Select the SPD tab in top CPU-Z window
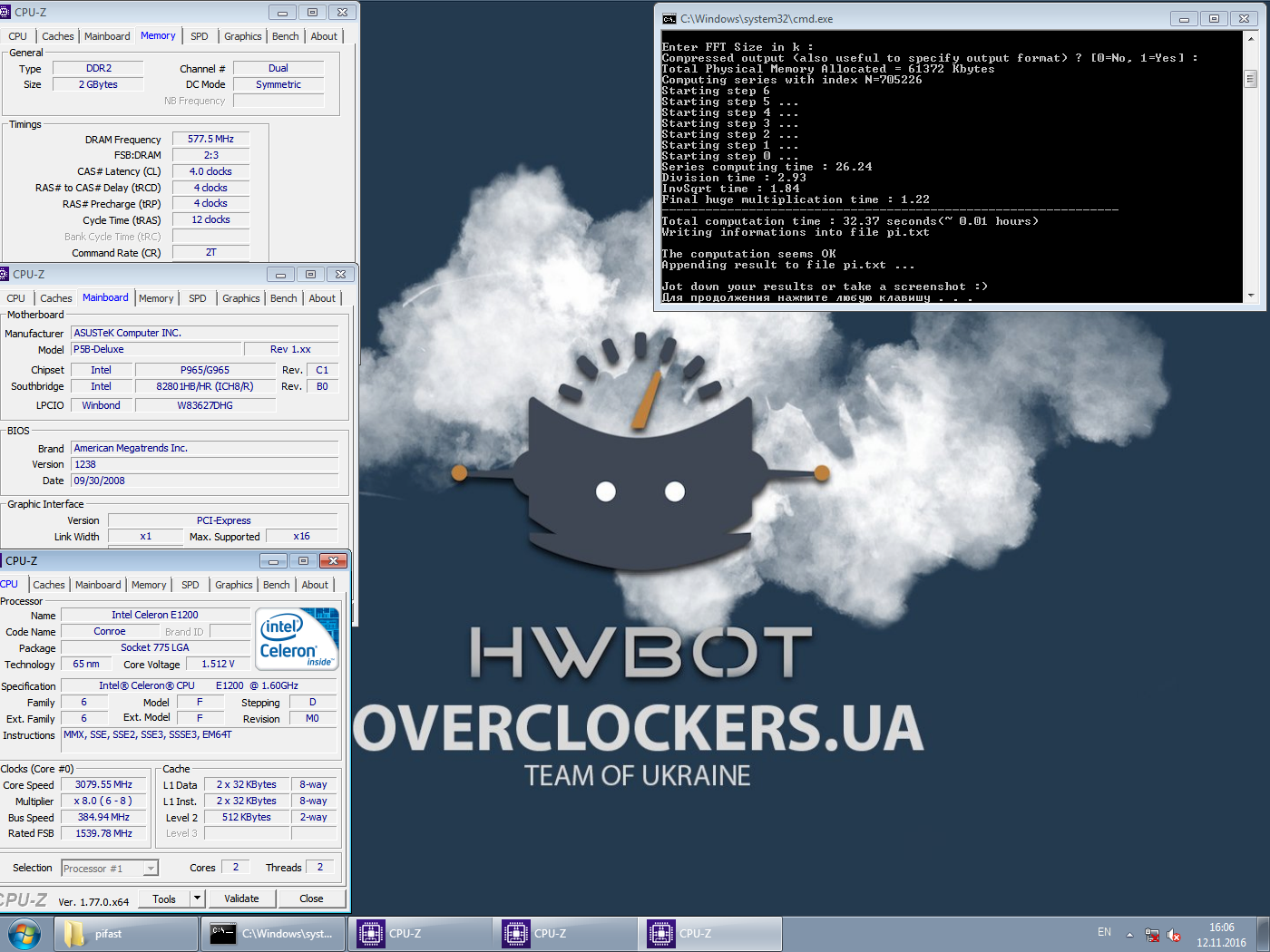1270x952 pixels. coord(200,36)
